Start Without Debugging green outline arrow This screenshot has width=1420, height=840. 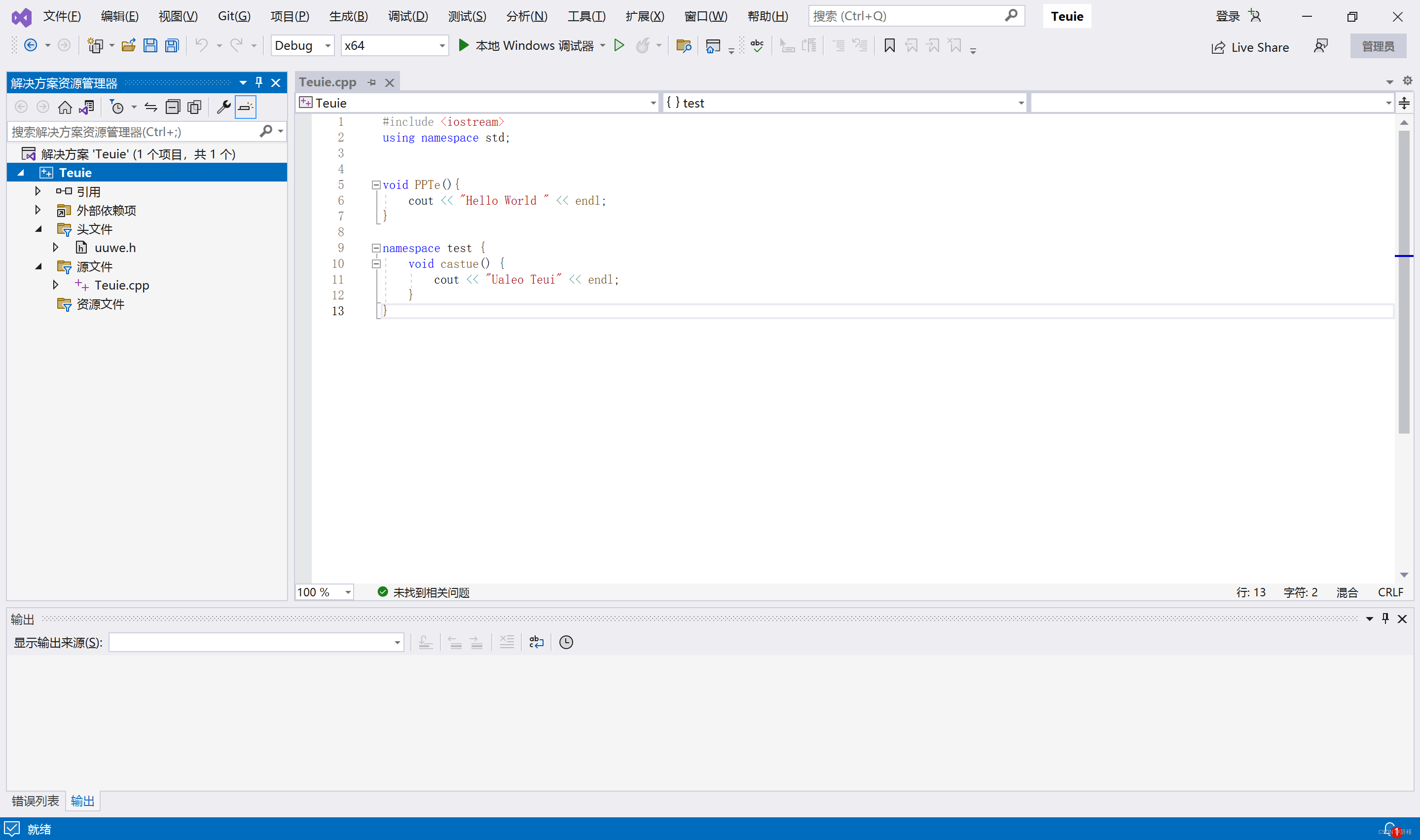pyautogui.click(x=619, y=45)
